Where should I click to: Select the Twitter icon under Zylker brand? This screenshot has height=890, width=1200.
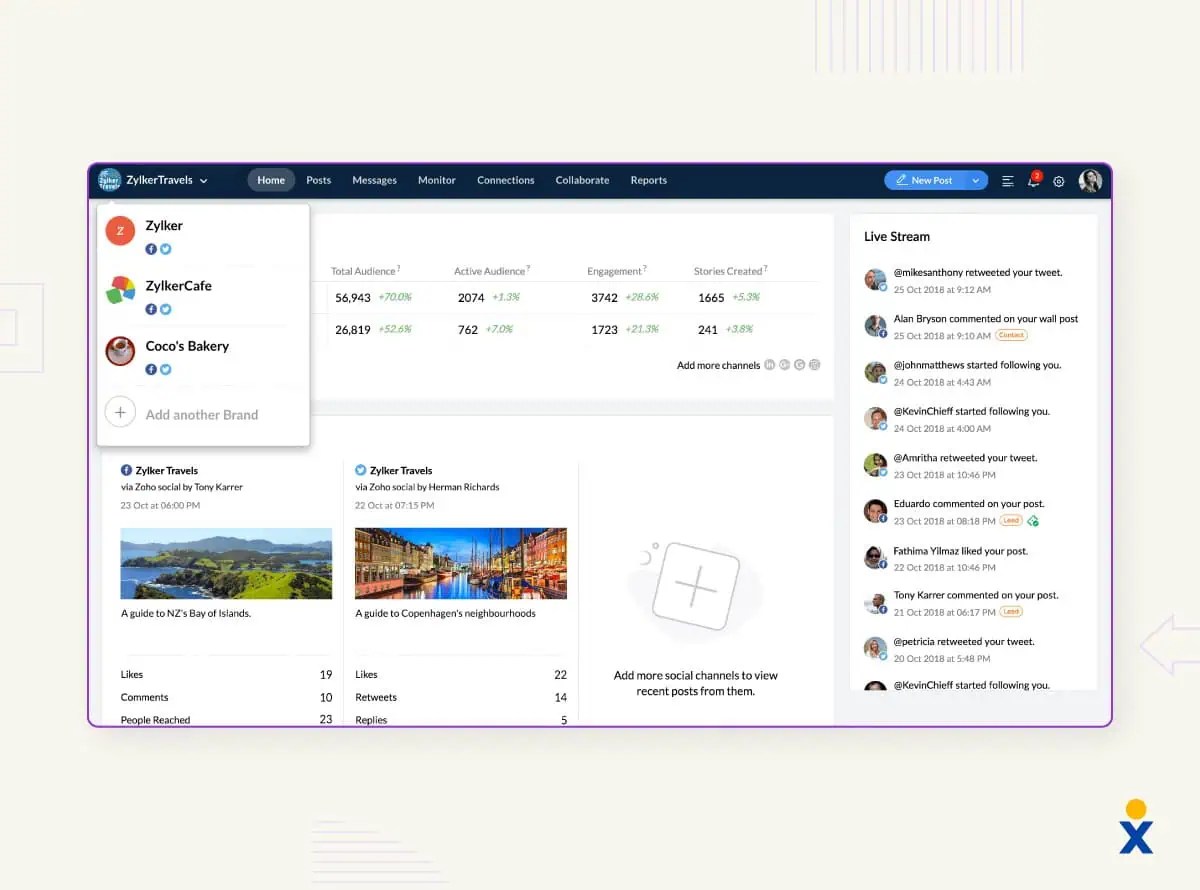pyautogui.click(x=165, y=249)
